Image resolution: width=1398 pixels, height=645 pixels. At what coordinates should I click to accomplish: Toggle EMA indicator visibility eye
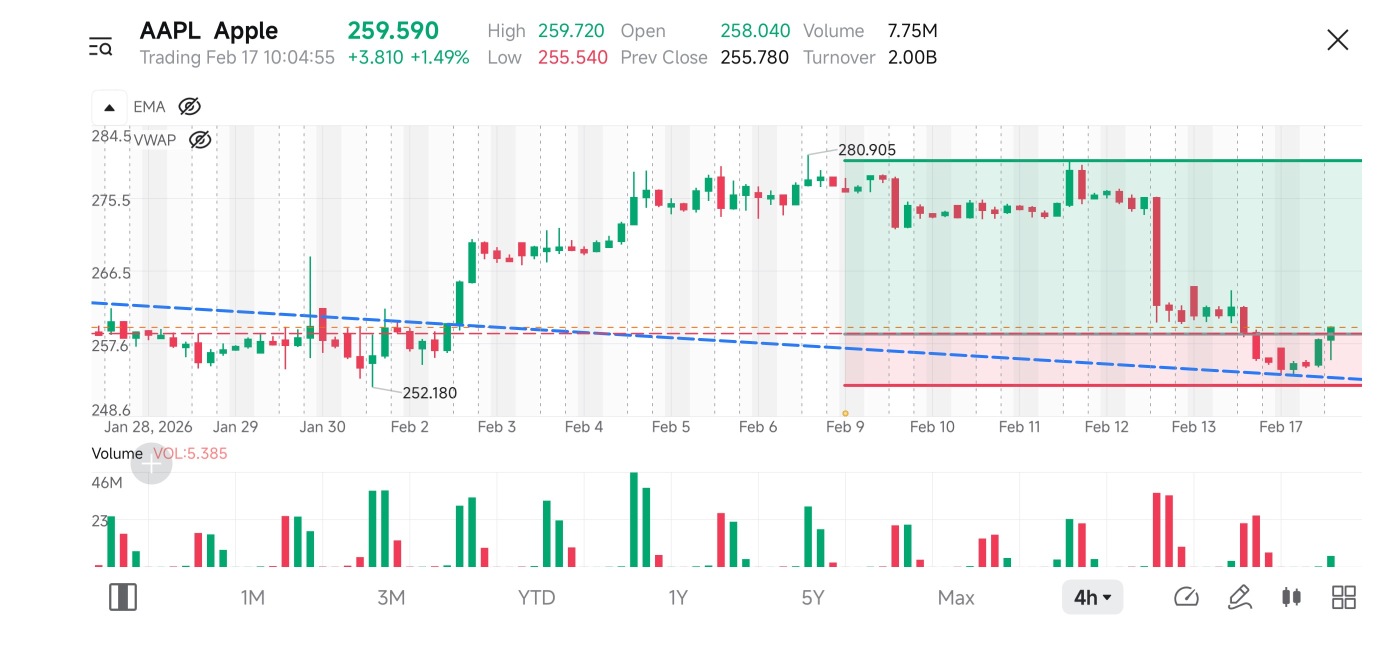189,107
